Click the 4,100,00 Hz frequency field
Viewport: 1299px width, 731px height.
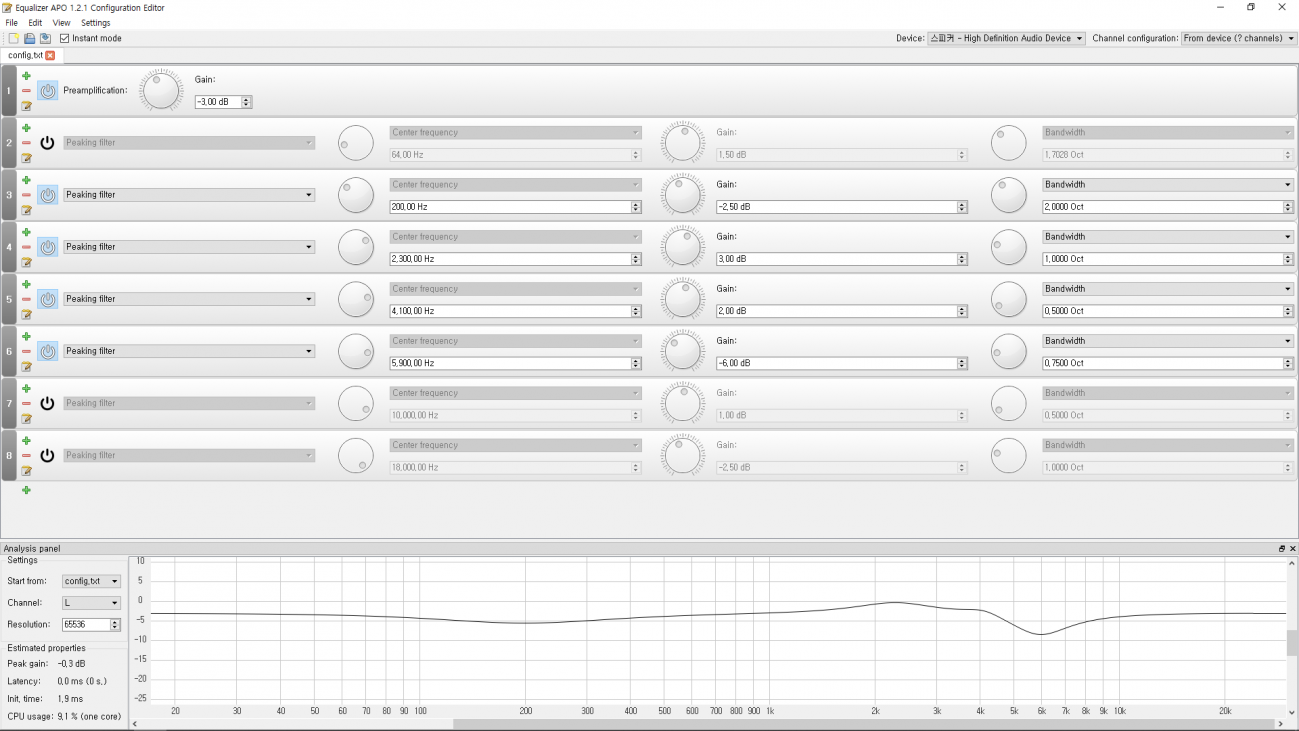click(x=514, y=310)
